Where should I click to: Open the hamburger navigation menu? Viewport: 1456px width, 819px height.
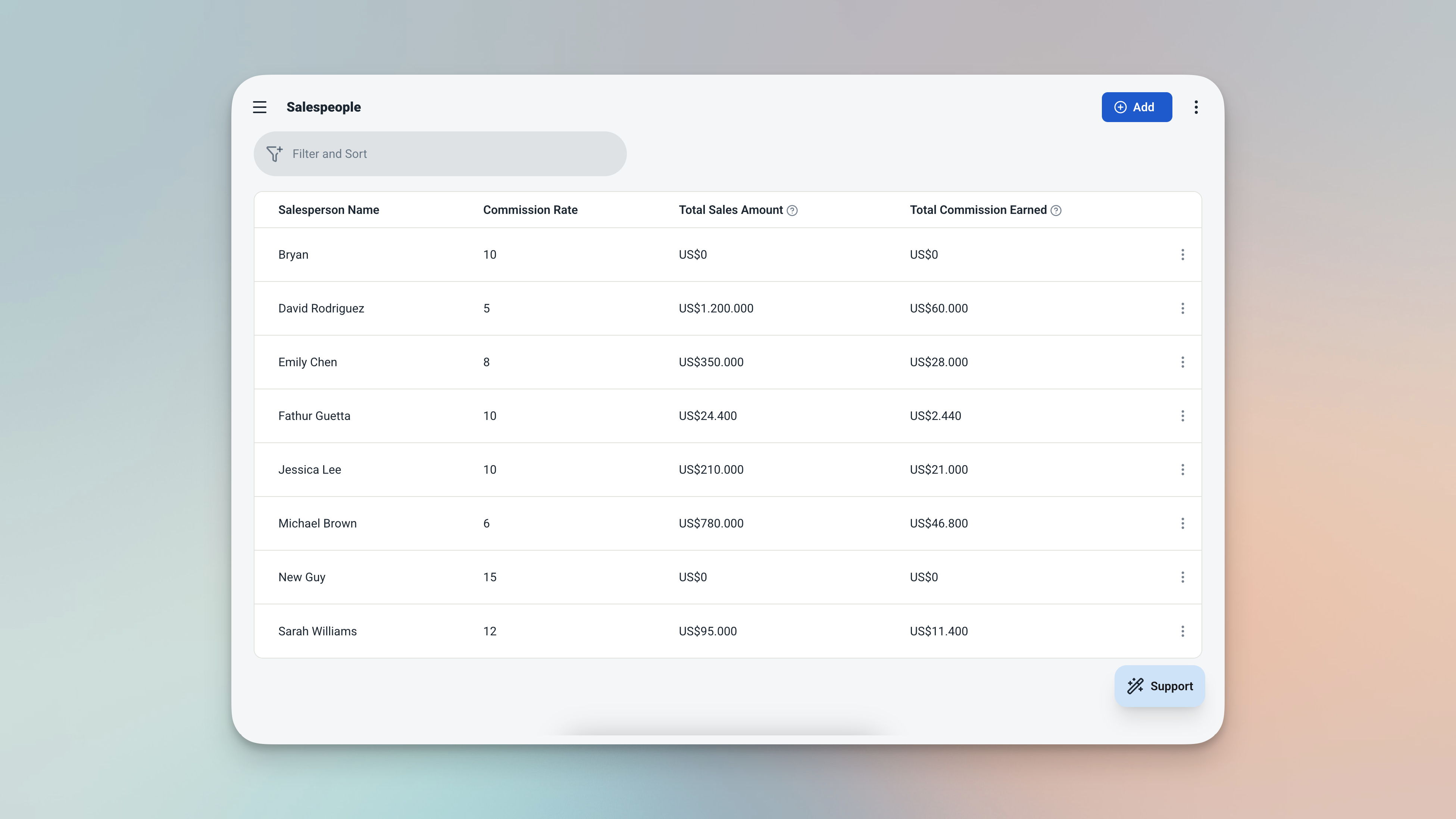(x=259, y=107)
